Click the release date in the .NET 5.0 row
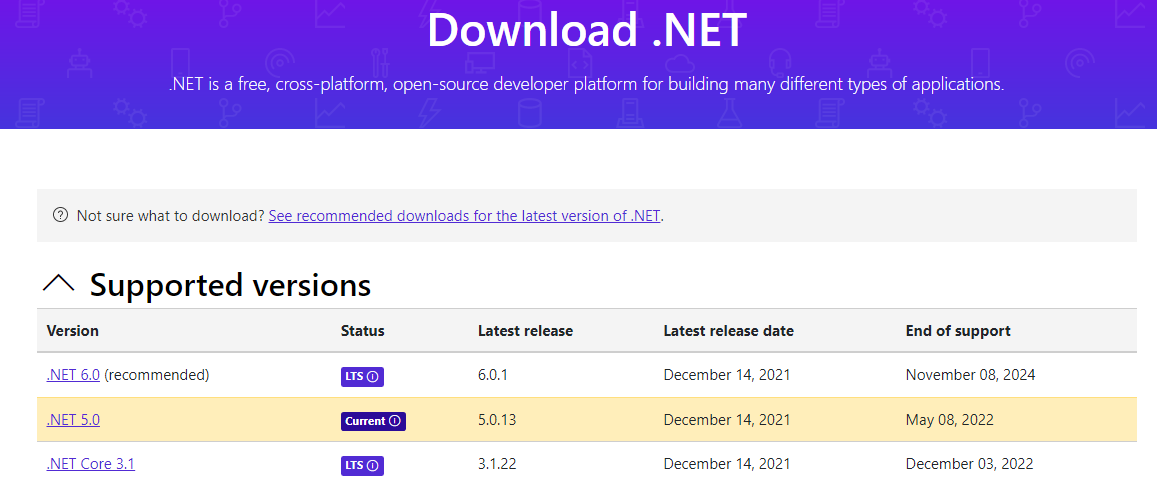Screen dimensions: 1157x492 click(727, 420)
